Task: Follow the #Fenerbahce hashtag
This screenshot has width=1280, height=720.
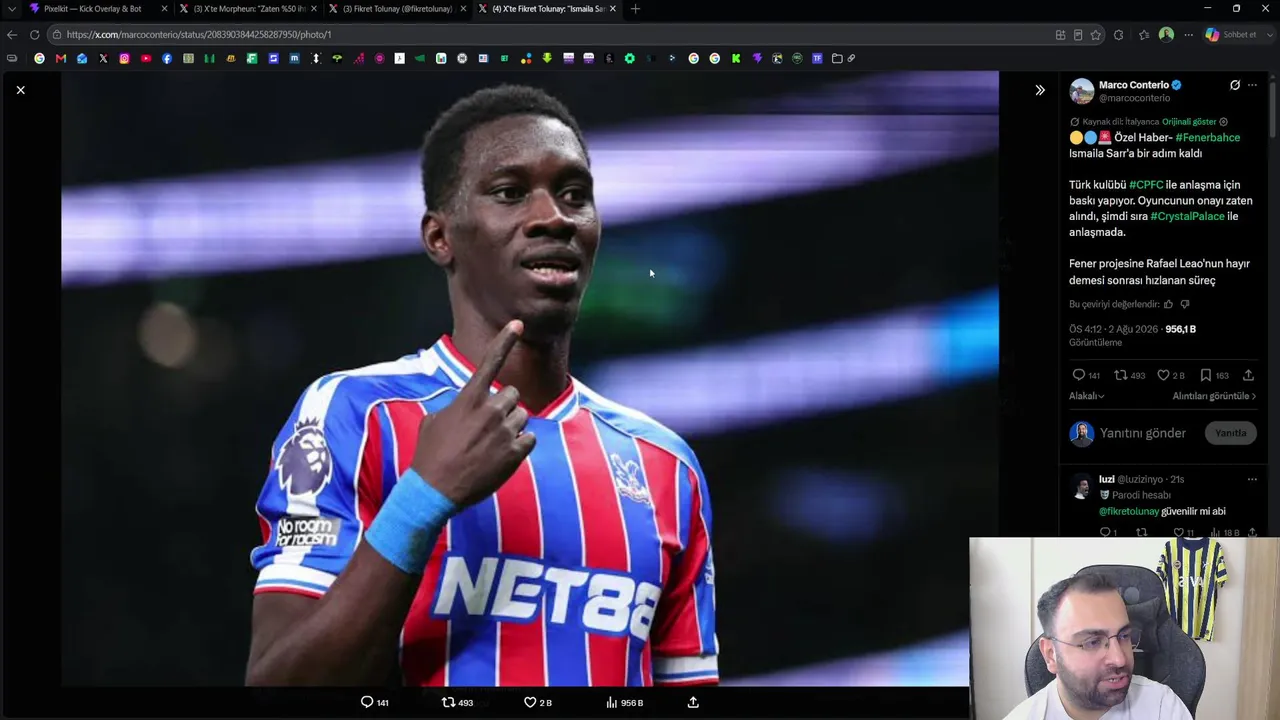Action: pyautogui.click(x=1207, y=138)
